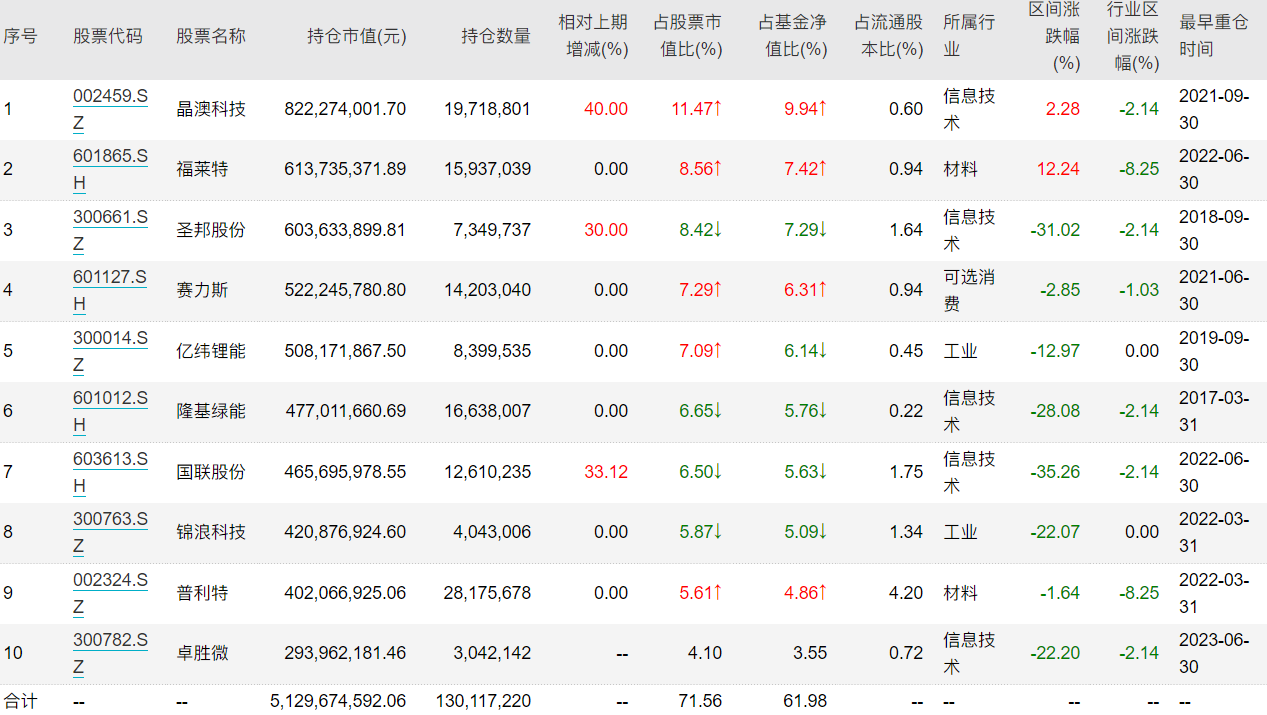The image size is (1267, 715).
Task: Click market value 822,274,001.70
Action: (345, 109)
